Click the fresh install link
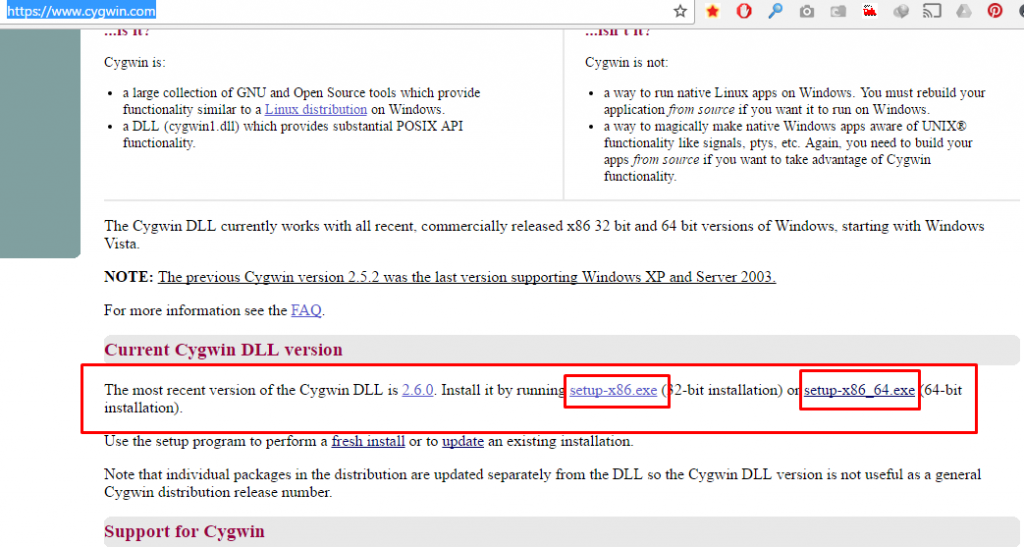The width and height of the screenshot is (1024, 547). pyautogui.click(x=368, y=441)
